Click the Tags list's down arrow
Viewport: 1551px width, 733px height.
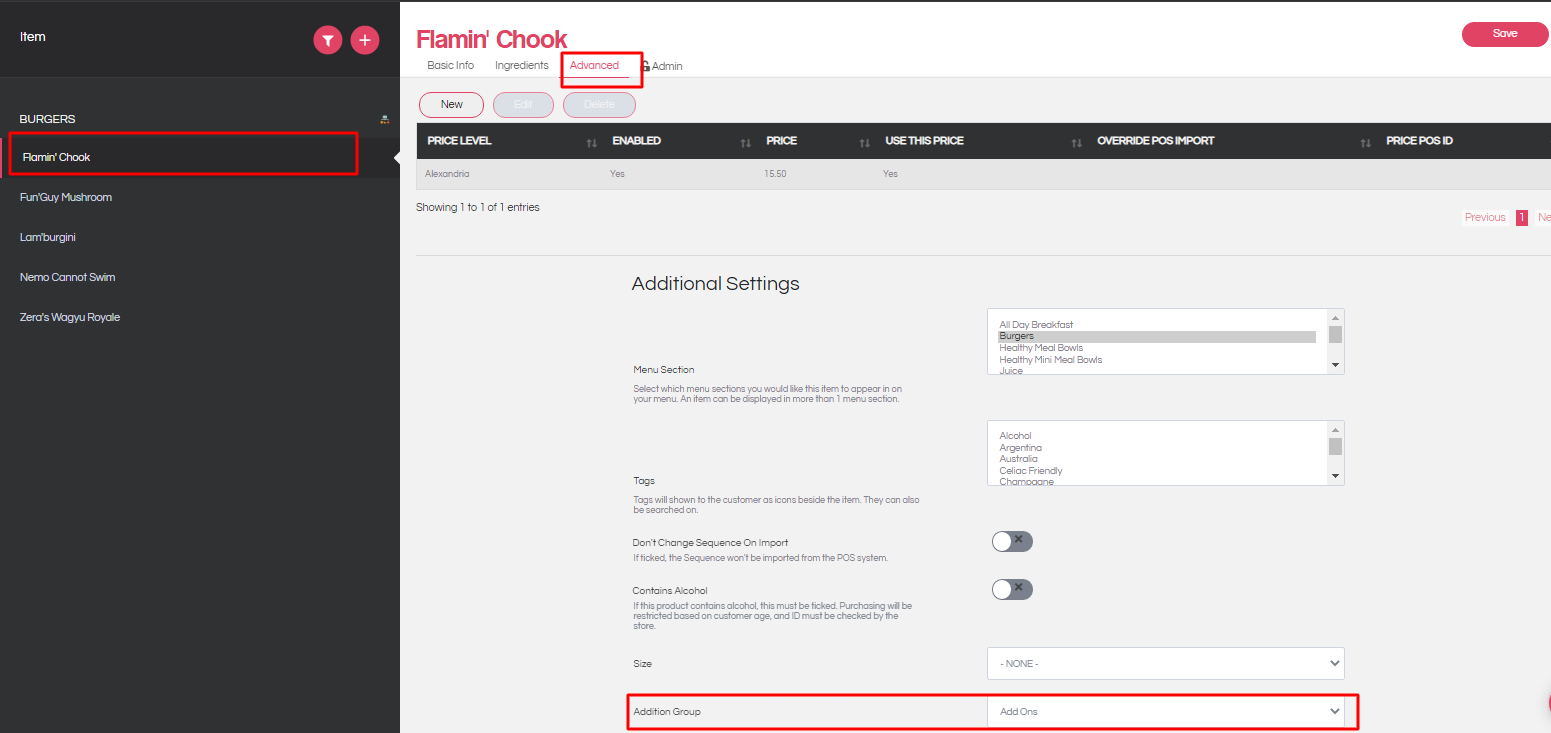(1335, 477)
